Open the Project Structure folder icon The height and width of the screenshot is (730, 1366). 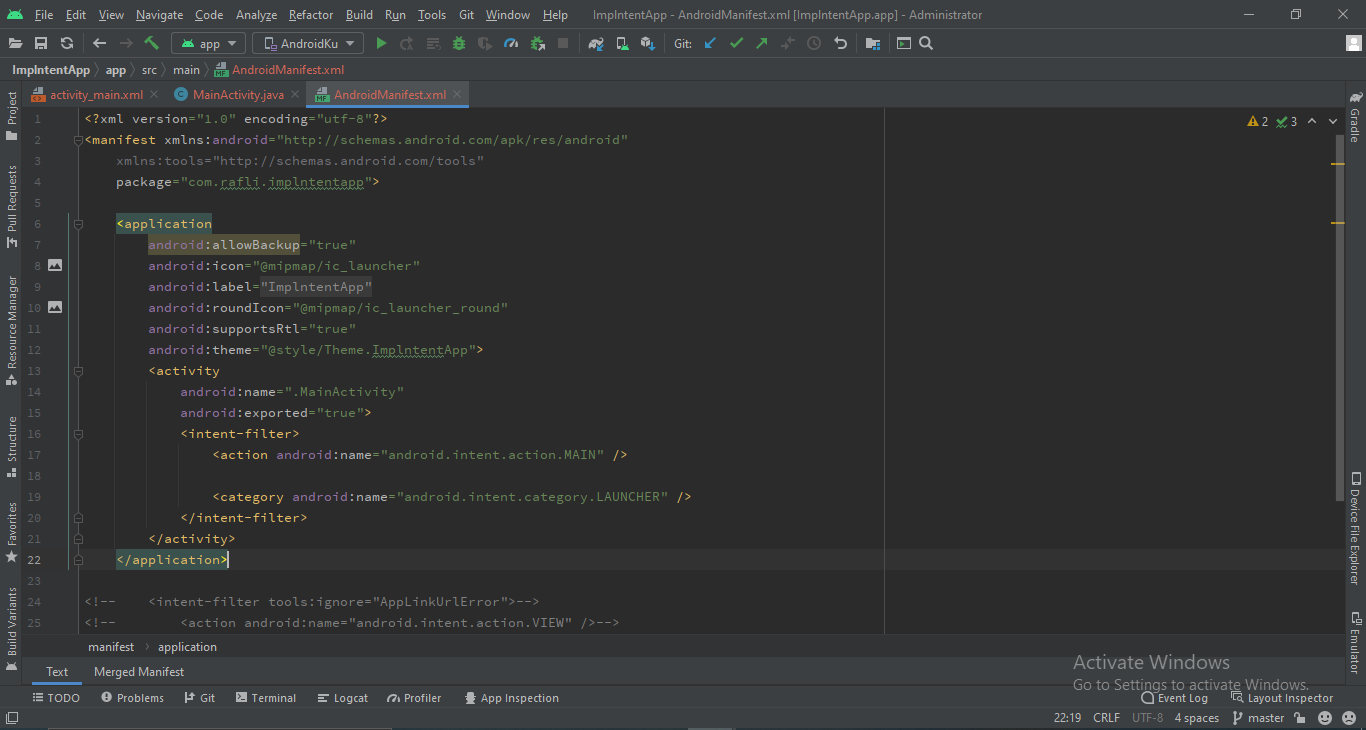(873, 43)
